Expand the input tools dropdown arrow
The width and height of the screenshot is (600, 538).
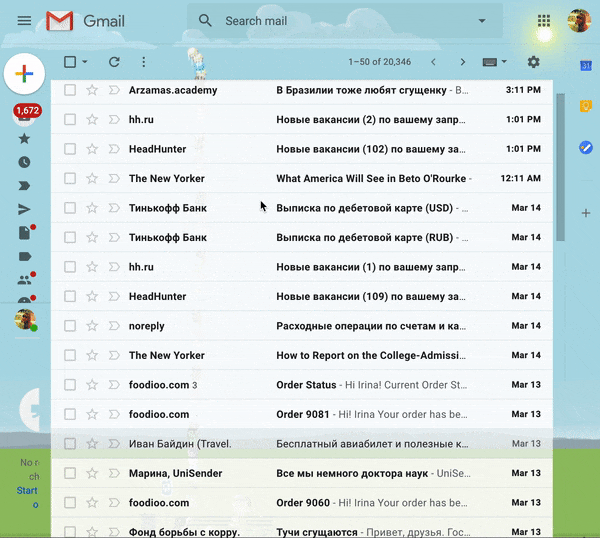coord(504,62)
